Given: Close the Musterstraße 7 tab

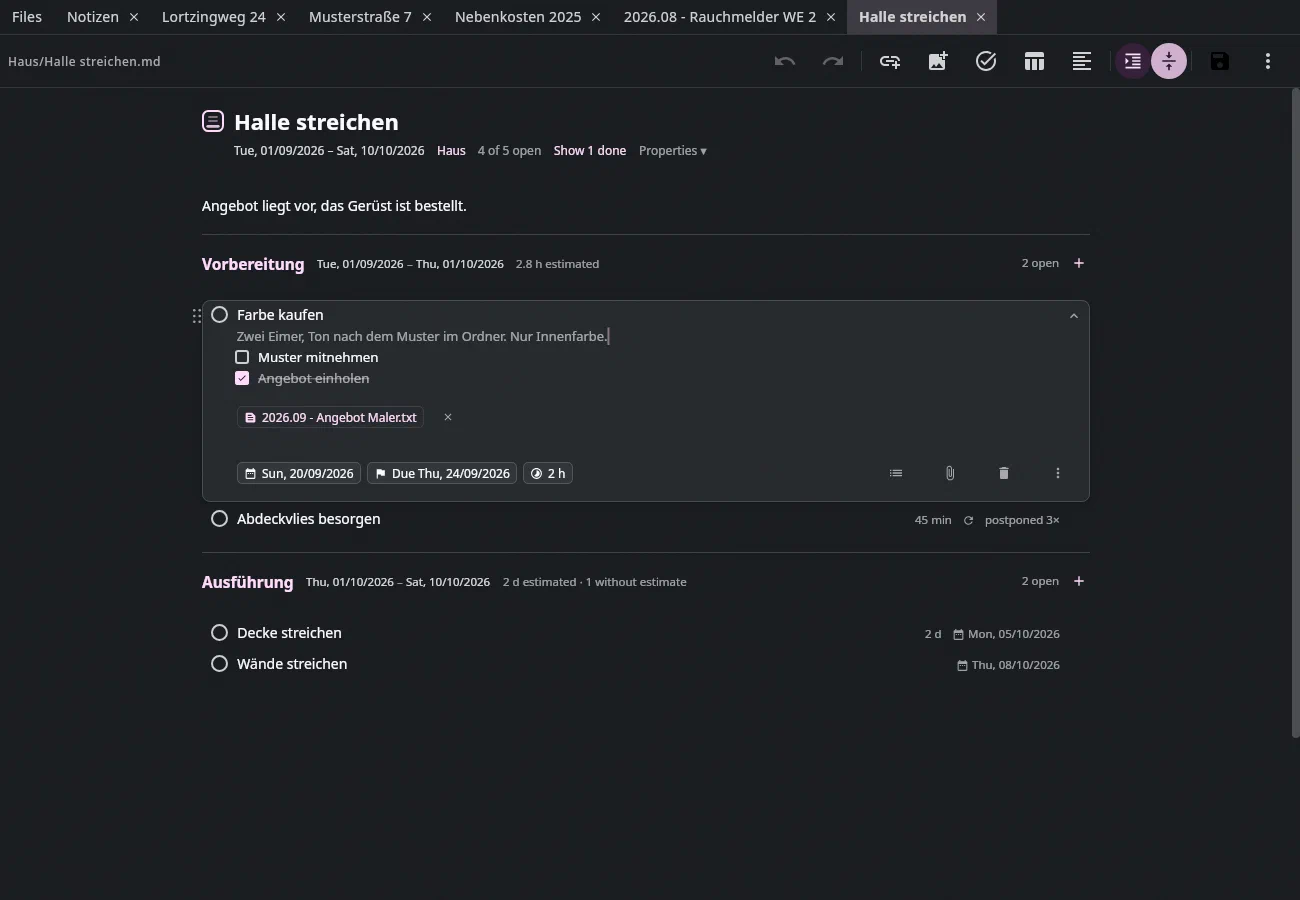Looking at the screenshot, I should point(427,17).
